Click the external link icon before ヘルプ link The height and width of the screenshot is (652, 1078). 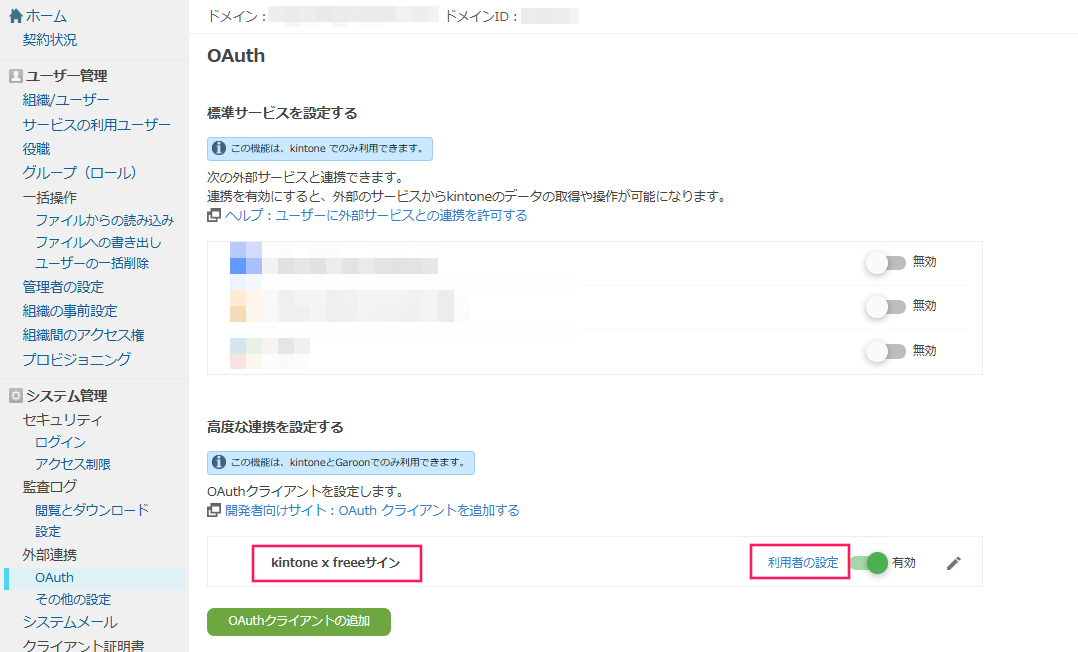[x=214, y=215]
